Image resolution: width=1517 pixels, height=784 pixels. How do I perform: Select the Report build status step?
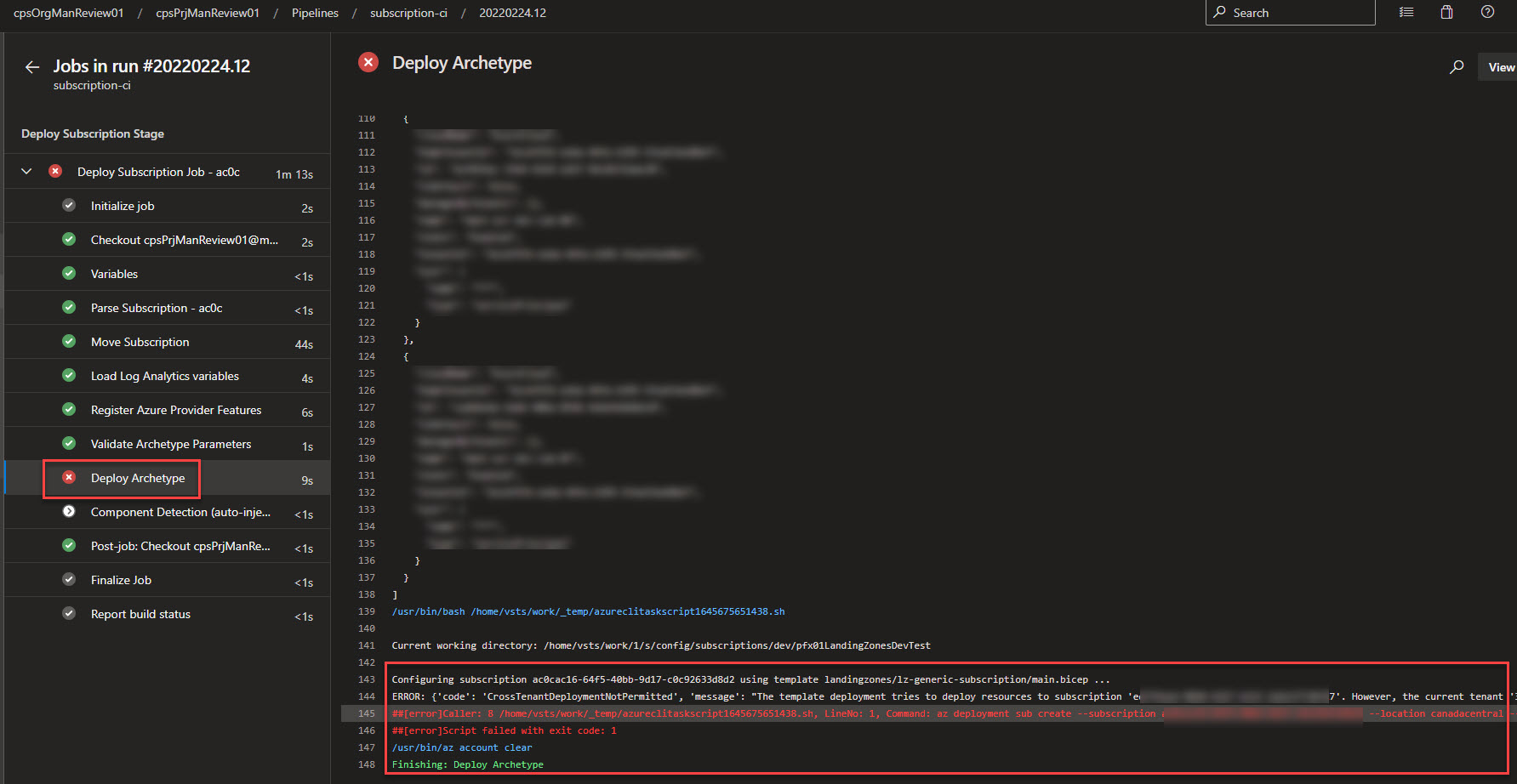tap(168, 614)
